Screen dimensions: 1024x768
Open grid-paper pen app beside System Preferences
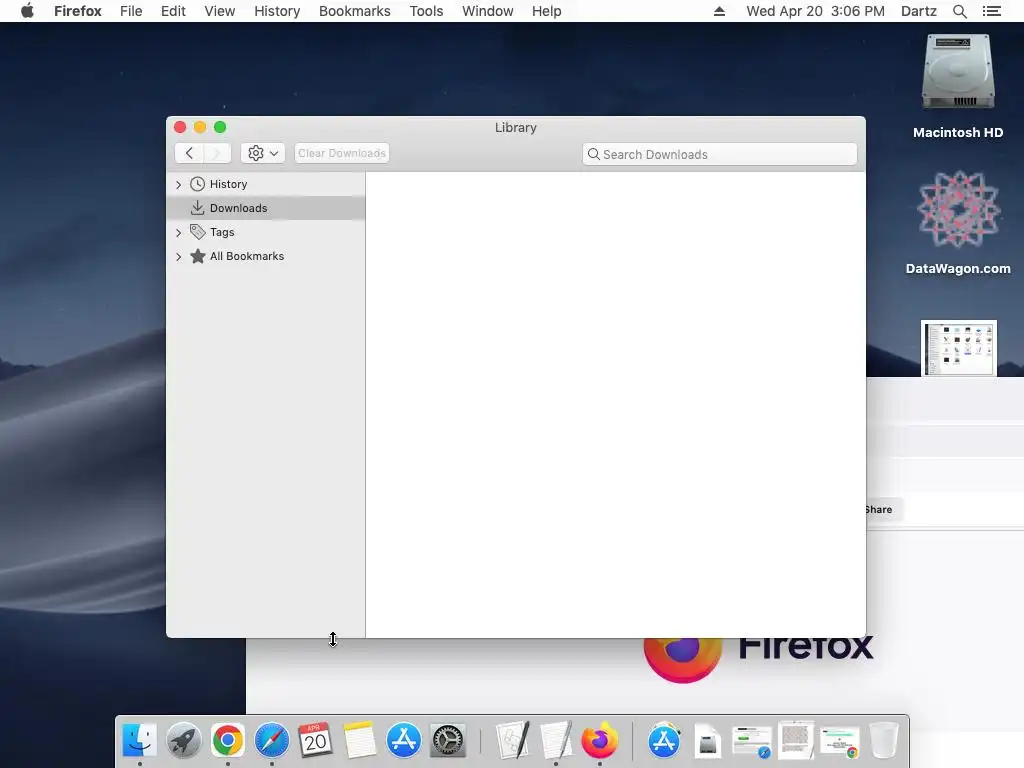point(513,741)
